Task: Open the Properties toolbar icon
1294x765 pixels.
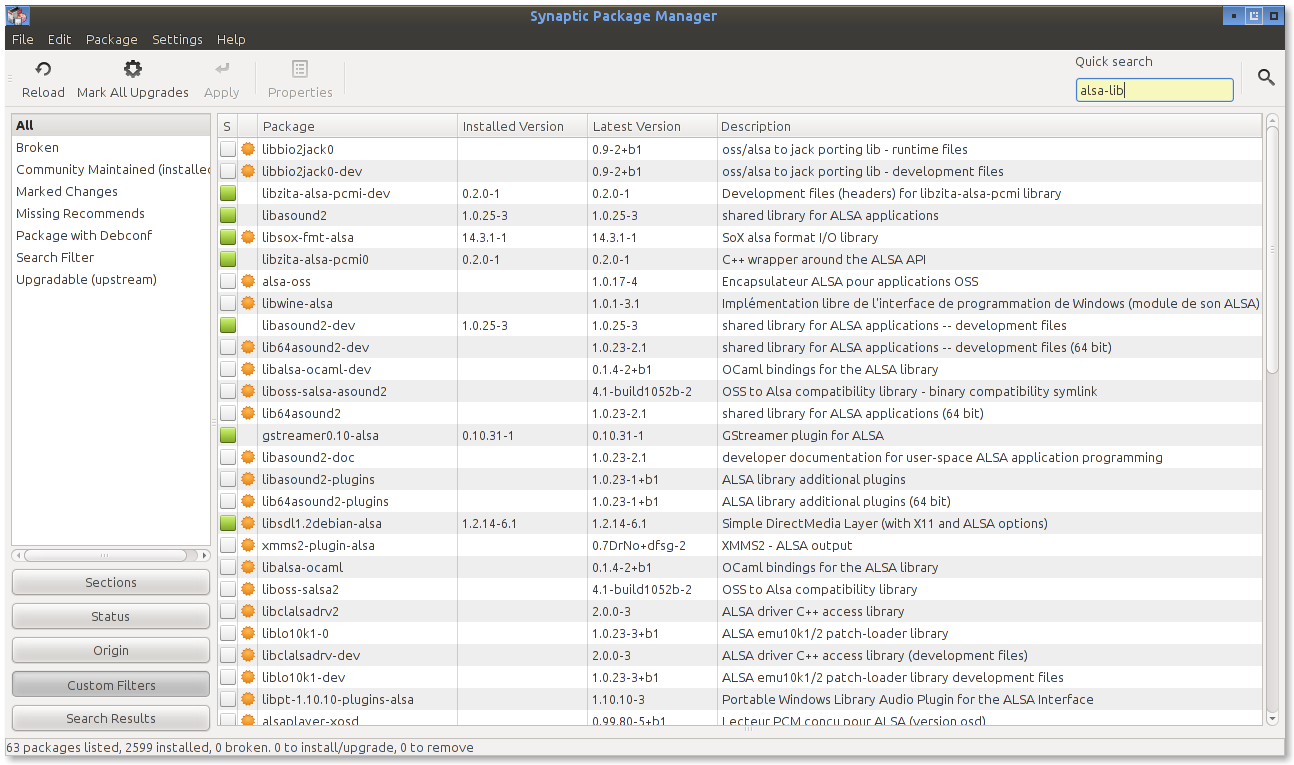Action: point(300,69)
